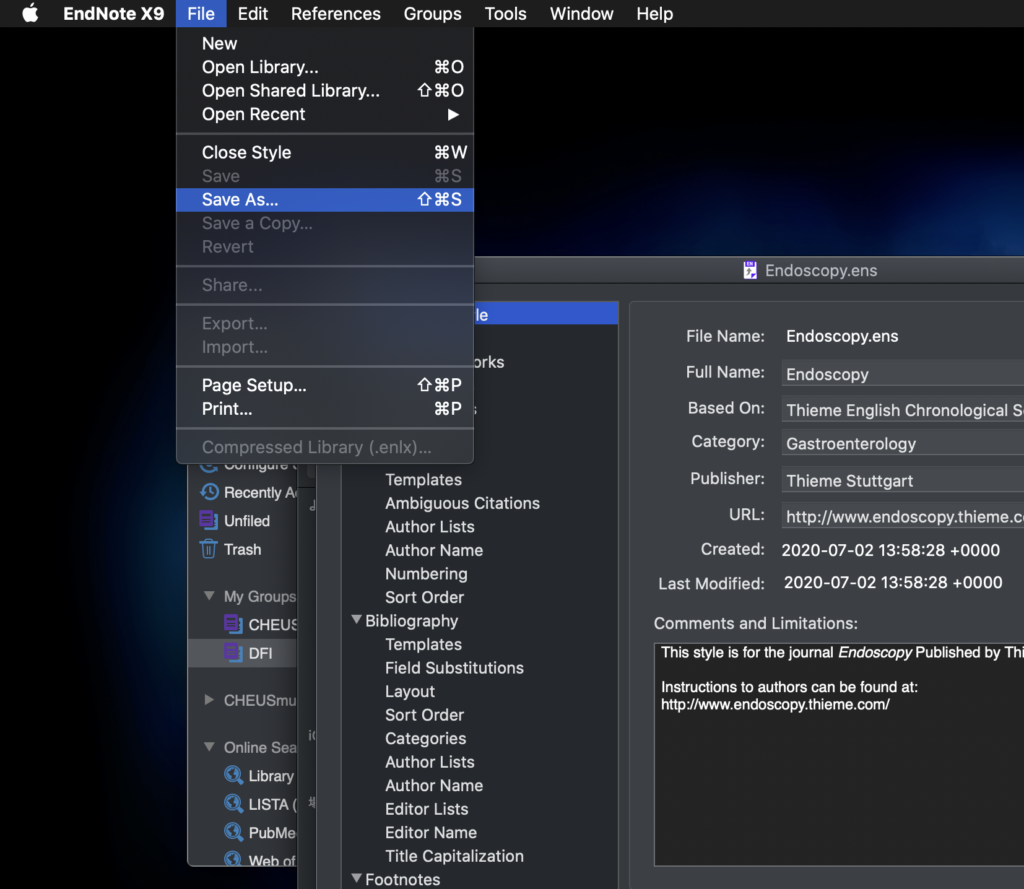Click inside Comments and Limitations text box

tap(839, 754)
